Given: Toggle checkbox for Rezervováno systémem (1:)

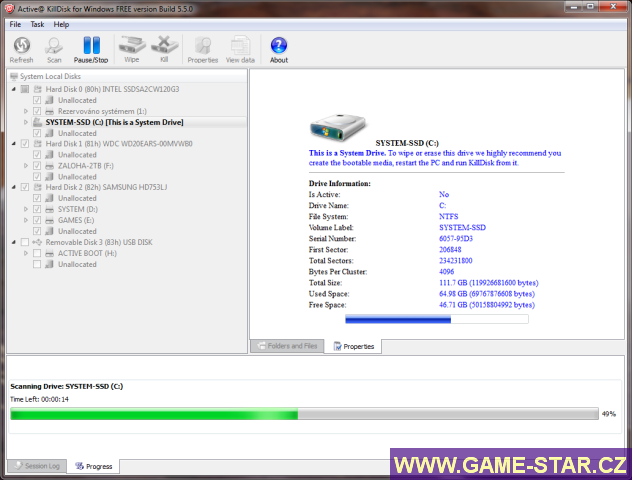Looking at the screenshot, I should click(x=37, y=111).
